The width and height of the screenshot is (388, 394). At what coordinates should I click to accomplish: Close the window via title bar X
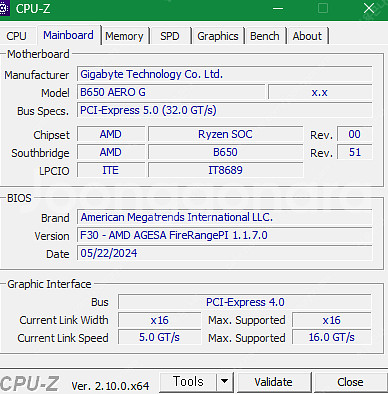click(369, 8)
